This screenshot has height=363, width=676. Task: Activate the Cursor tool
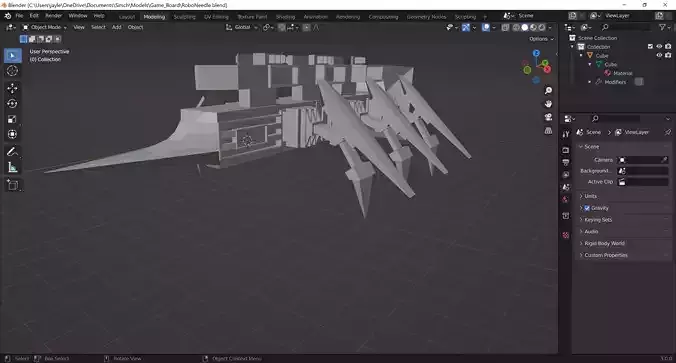[13, 71]
